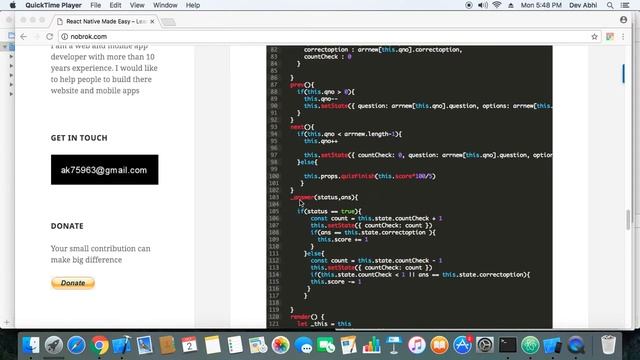This screenshot has width=640, height=360.
Task: Open Notes from the Dock
Action: point(212,345)
